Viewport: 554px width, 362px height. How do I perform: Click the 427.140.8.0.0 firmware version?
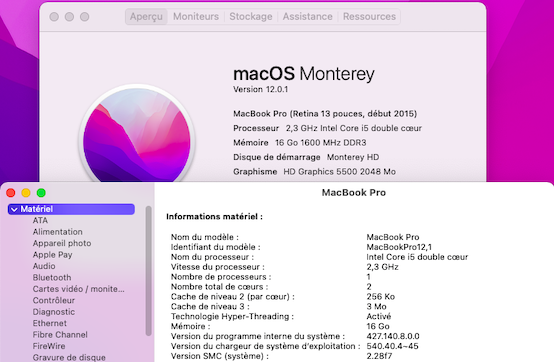[x=393, y=336]
